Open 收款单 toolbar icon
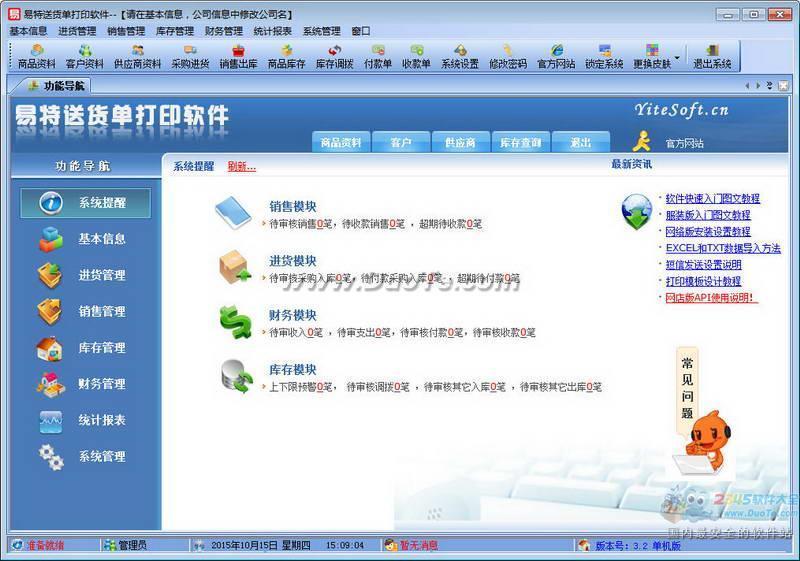The width and height of the screenshot is (800, 561). pos(416,56)
